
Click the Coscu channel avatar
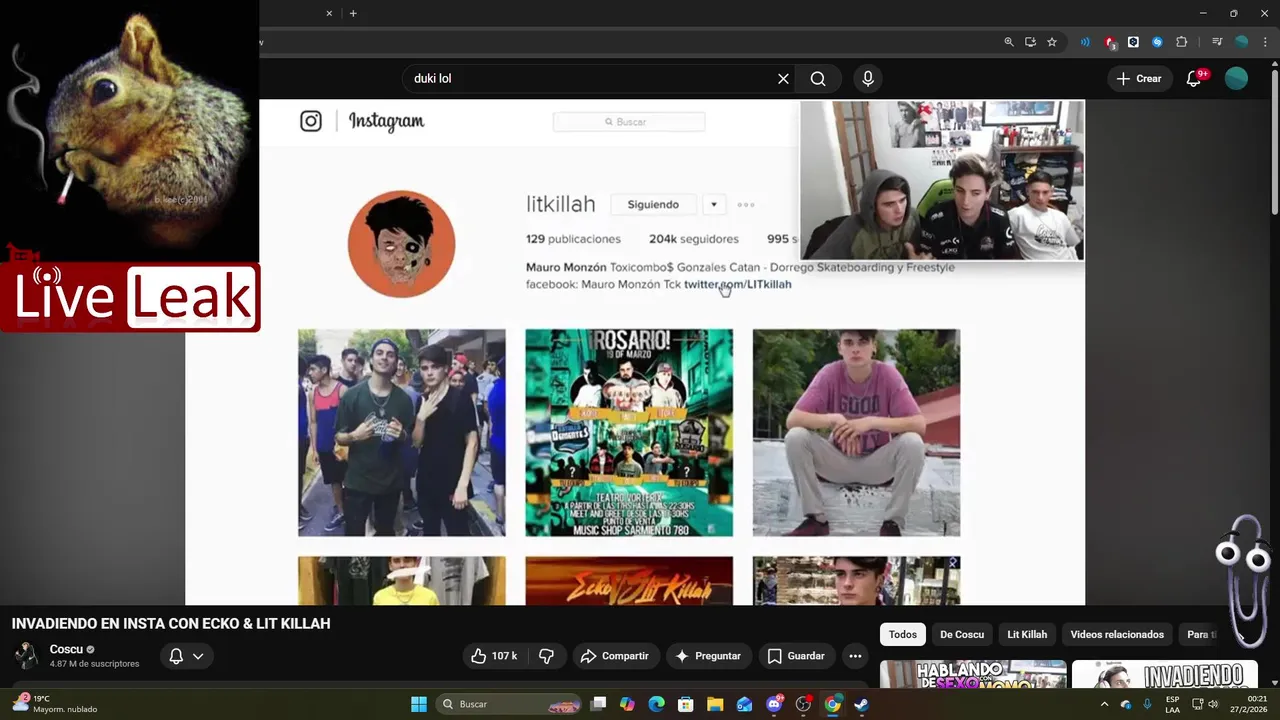point(27,656)
